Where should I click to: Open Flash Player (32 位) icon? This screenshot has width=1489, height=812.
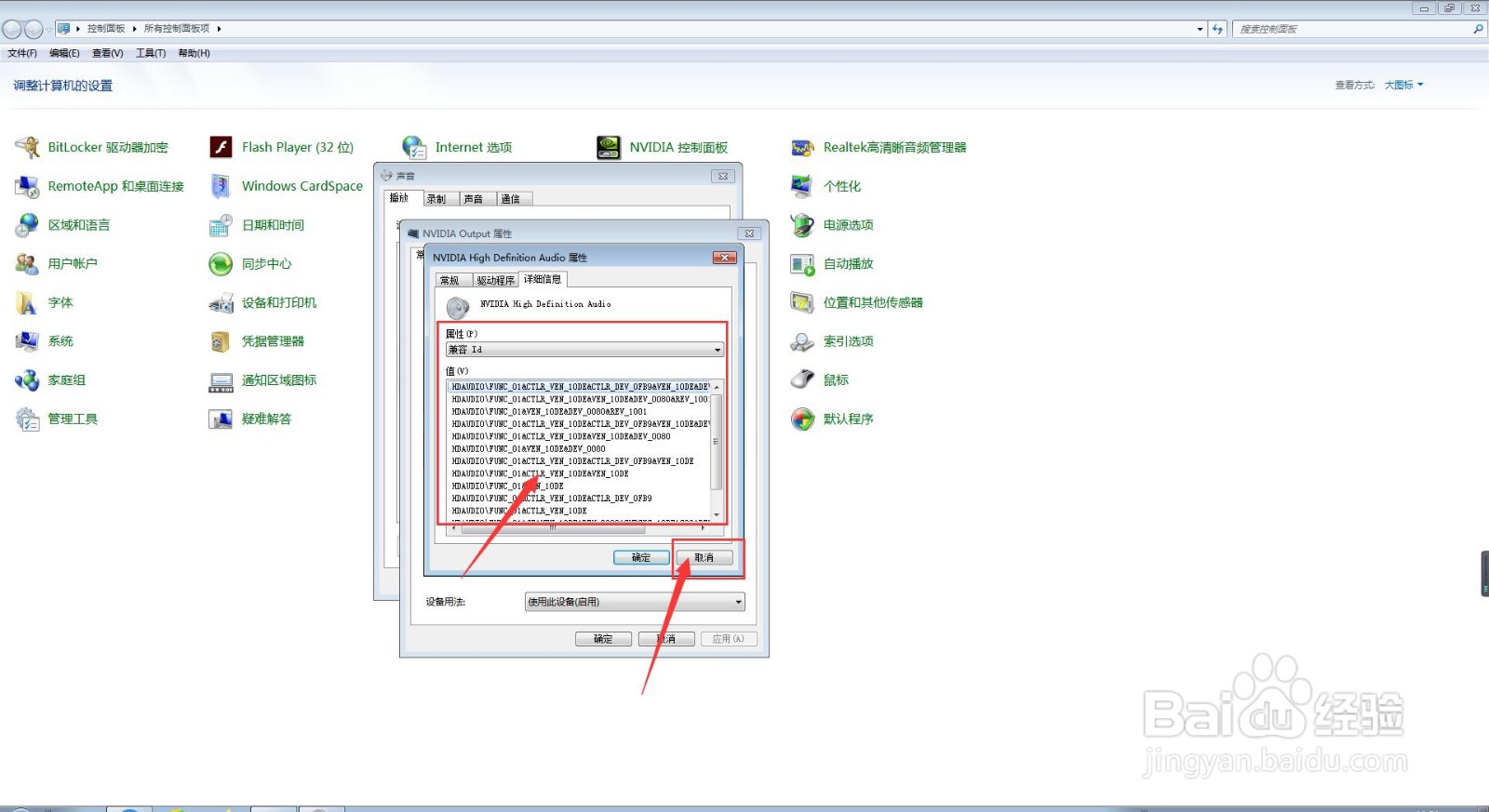221,147
